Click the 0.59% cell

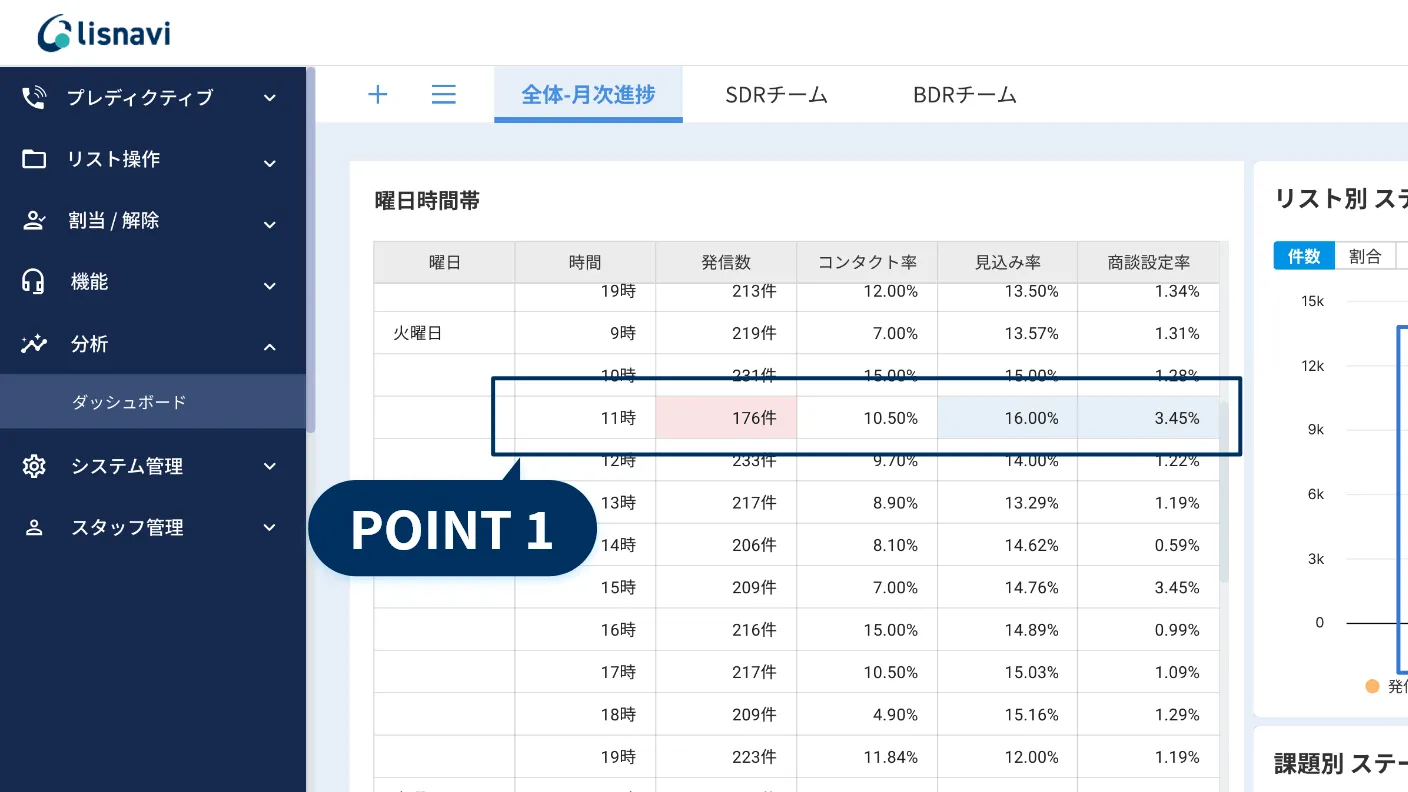point(1148,545)
